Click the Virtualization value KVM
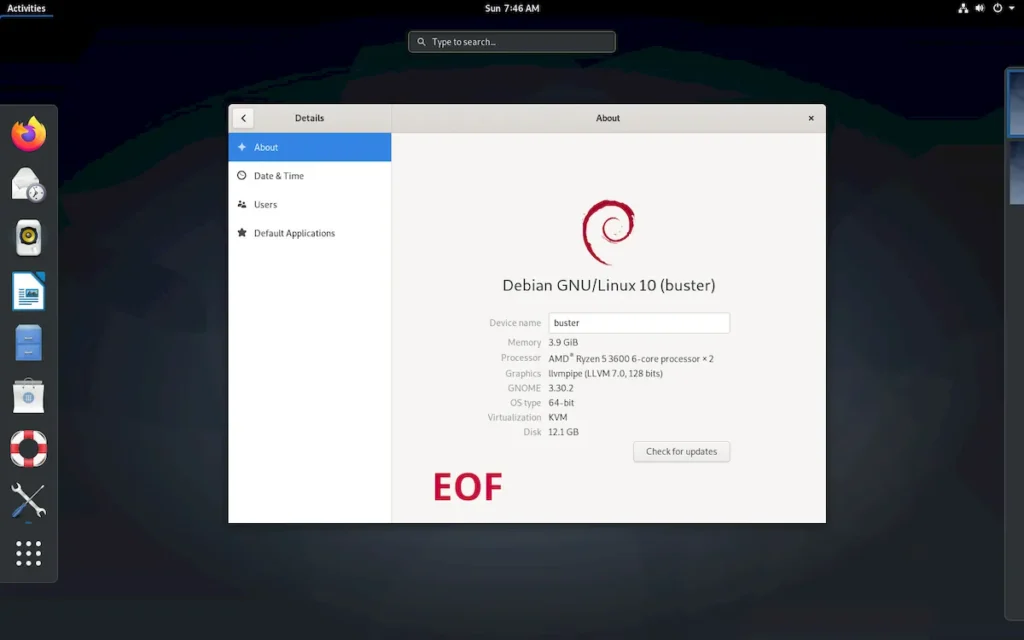The height and width of the screenshot is (640, 1024). pyautogui.click(x=558, y=417)
